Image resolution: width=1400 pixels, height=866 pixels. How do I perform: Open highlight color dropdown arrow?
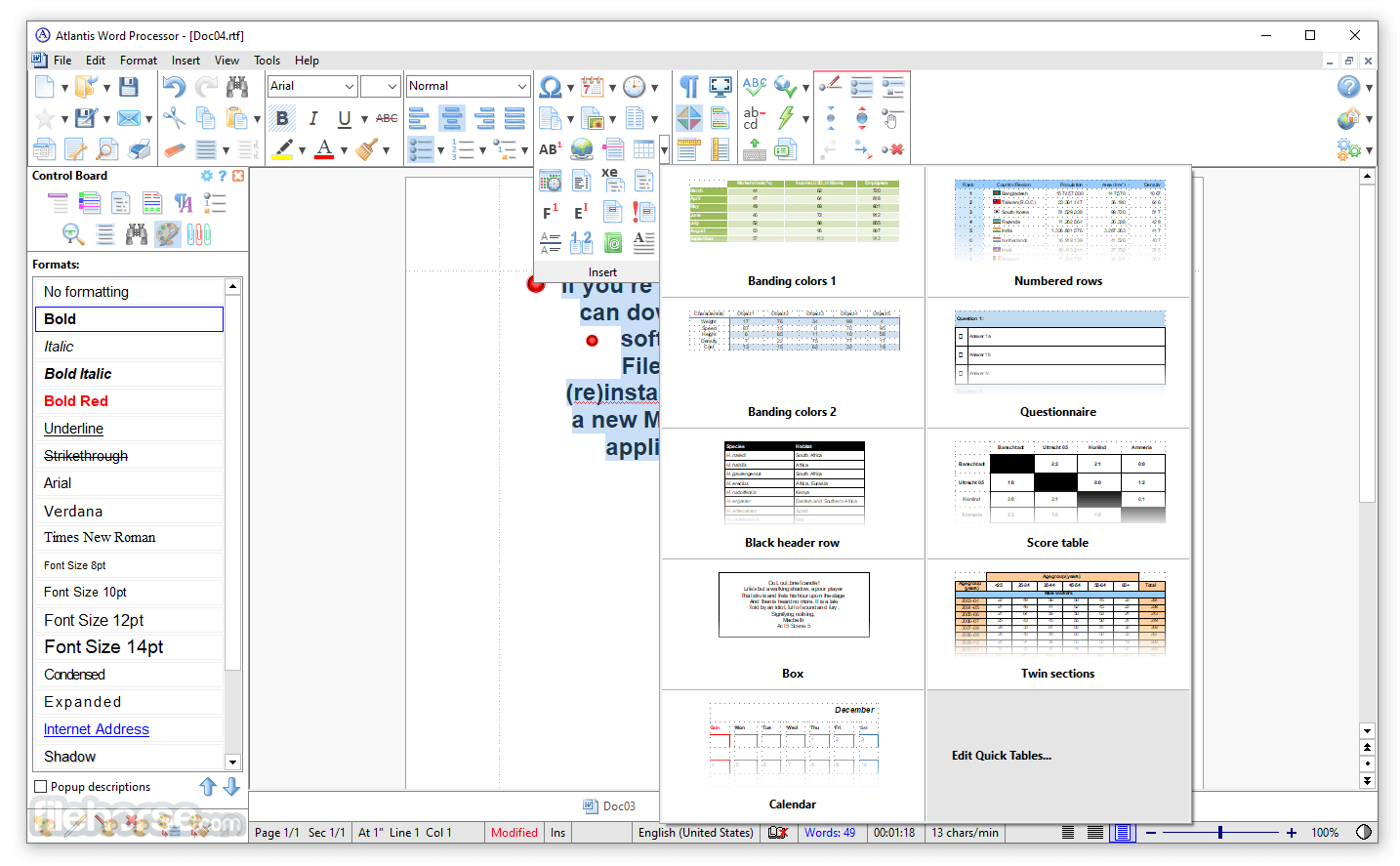coord(302,150)
